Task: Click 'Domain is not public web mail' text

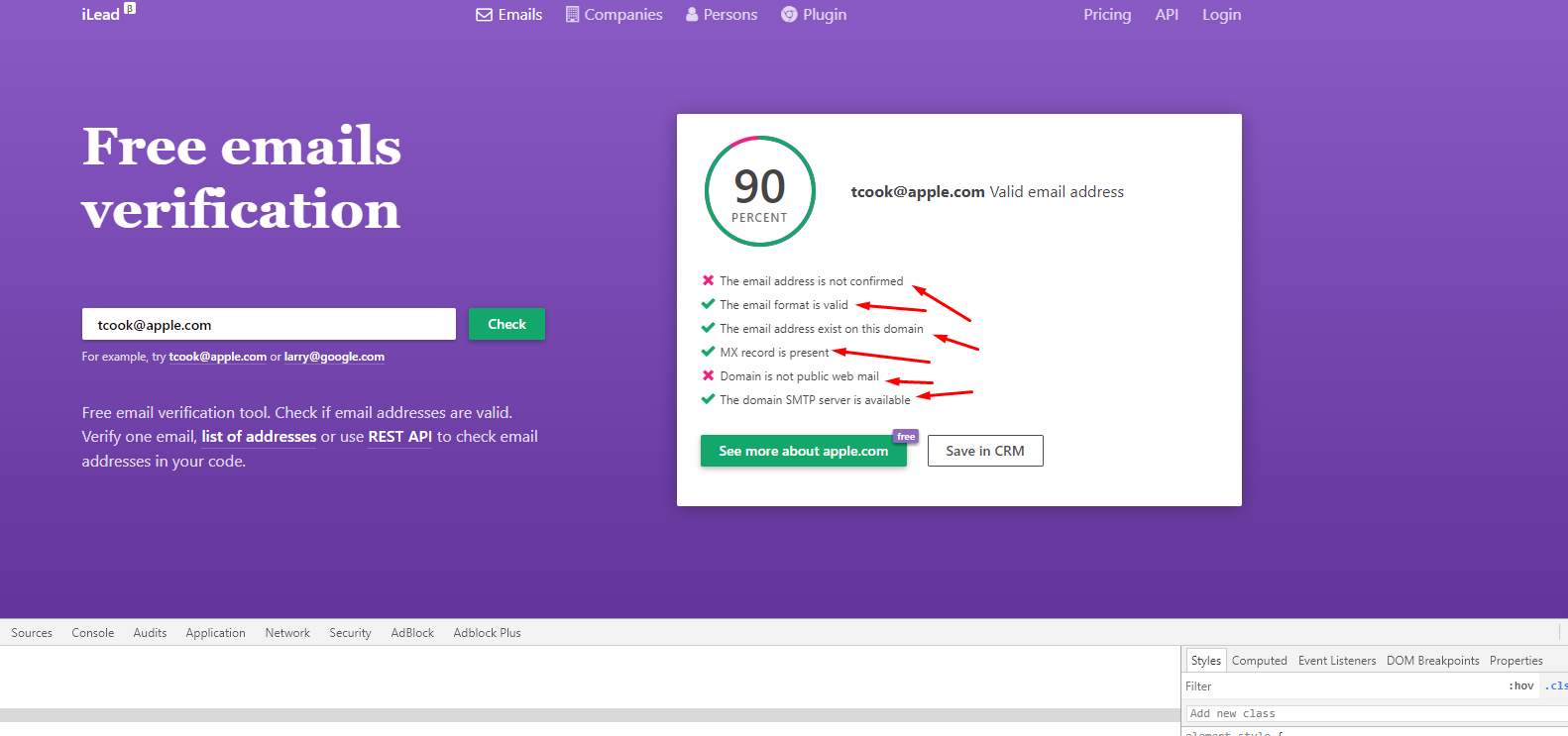Action: click(799, 376)
